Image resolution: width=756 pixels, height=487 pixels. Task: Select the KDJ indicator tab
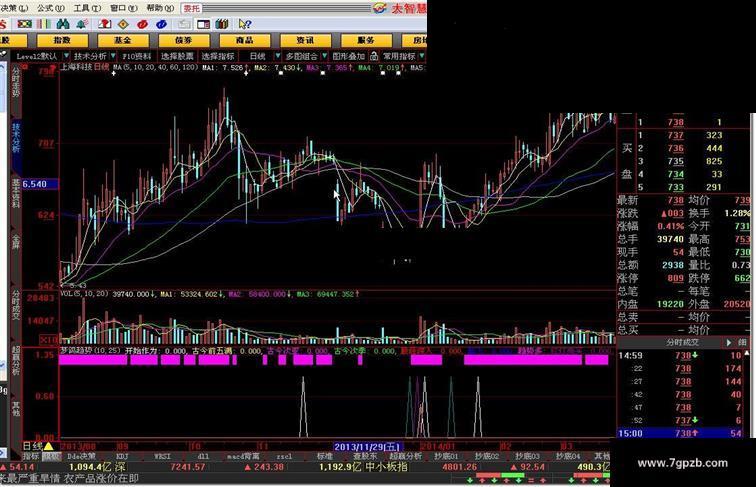(x=122, y=456)
